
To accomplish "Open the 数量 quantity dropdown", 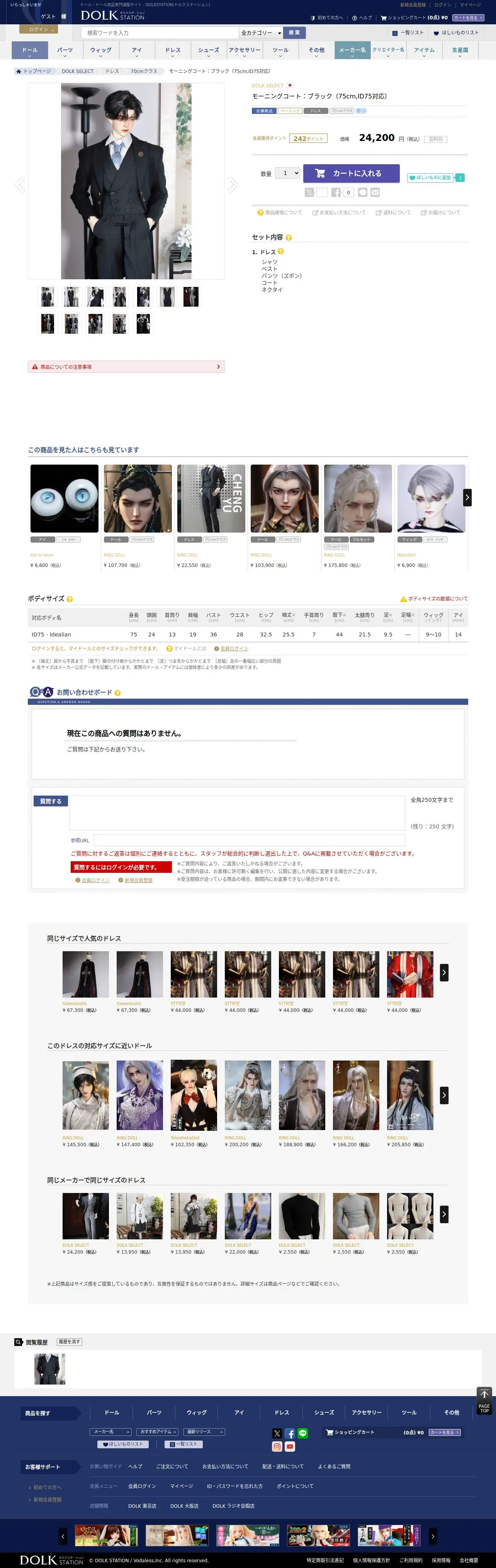I will click(x=287, y=173).
